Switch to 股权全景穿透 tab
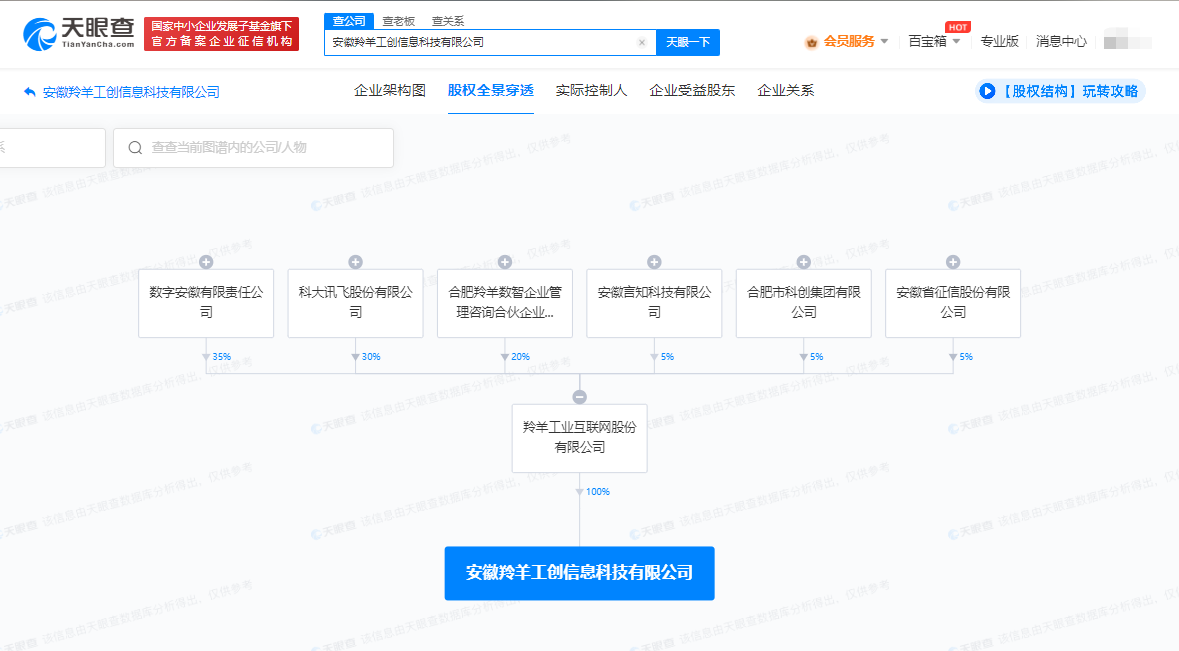Viewport: 1179px width, 651px height. (x=490, y=91)
